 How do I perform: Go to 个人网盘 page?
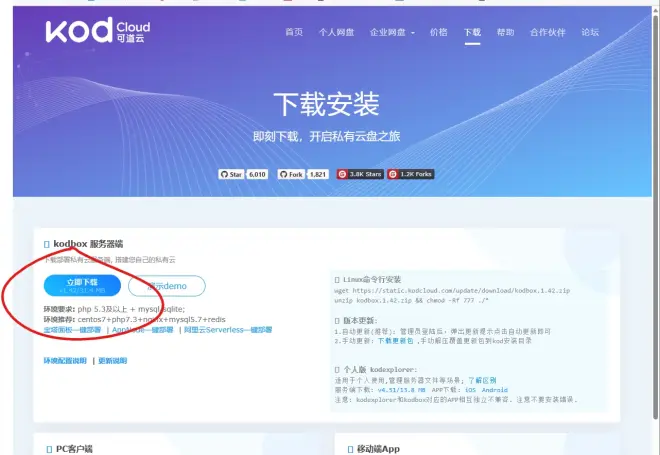point(336,32)
